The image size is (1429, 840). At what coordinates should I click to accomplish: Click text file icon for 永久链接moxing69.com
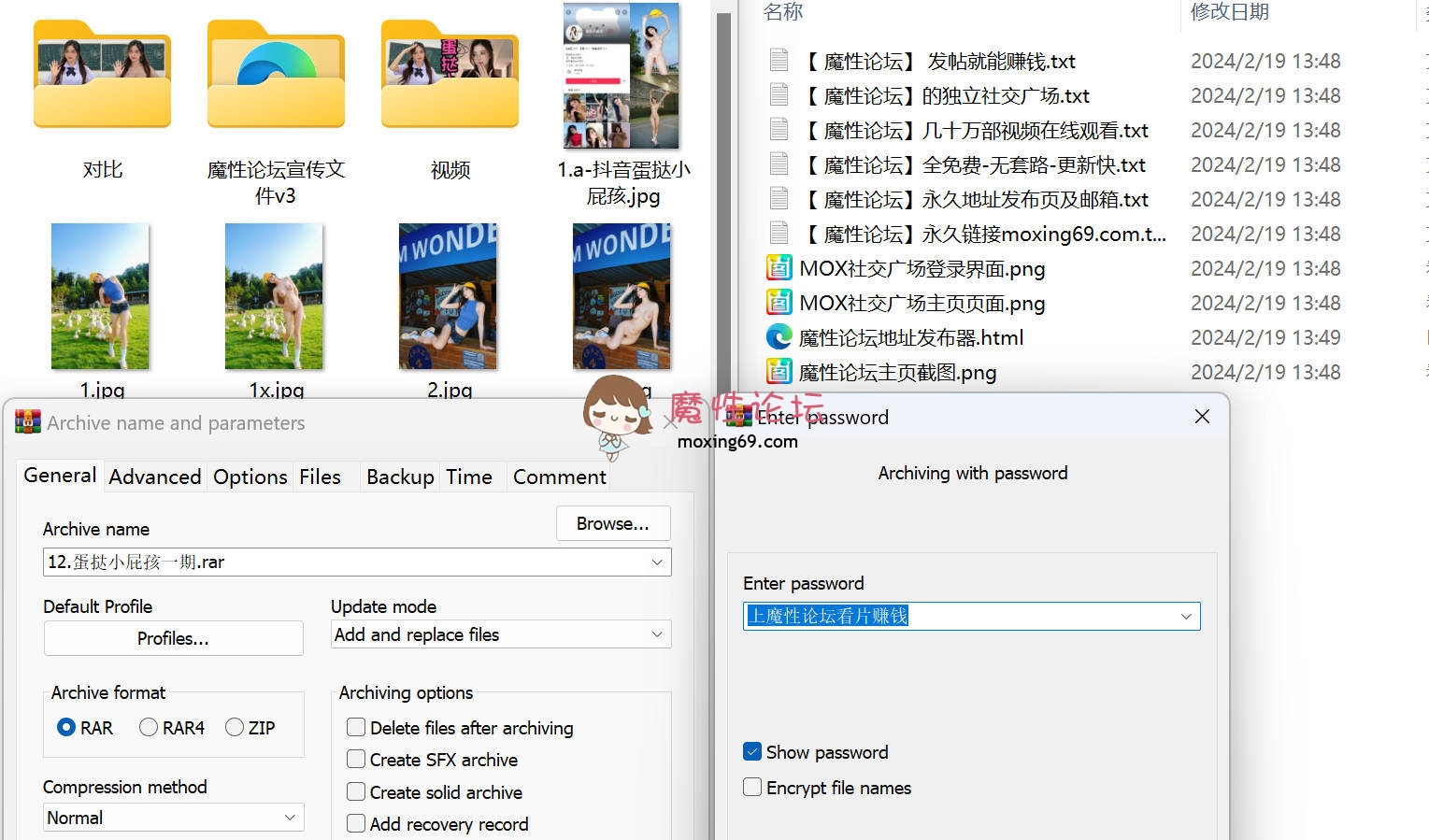[779, 234]
